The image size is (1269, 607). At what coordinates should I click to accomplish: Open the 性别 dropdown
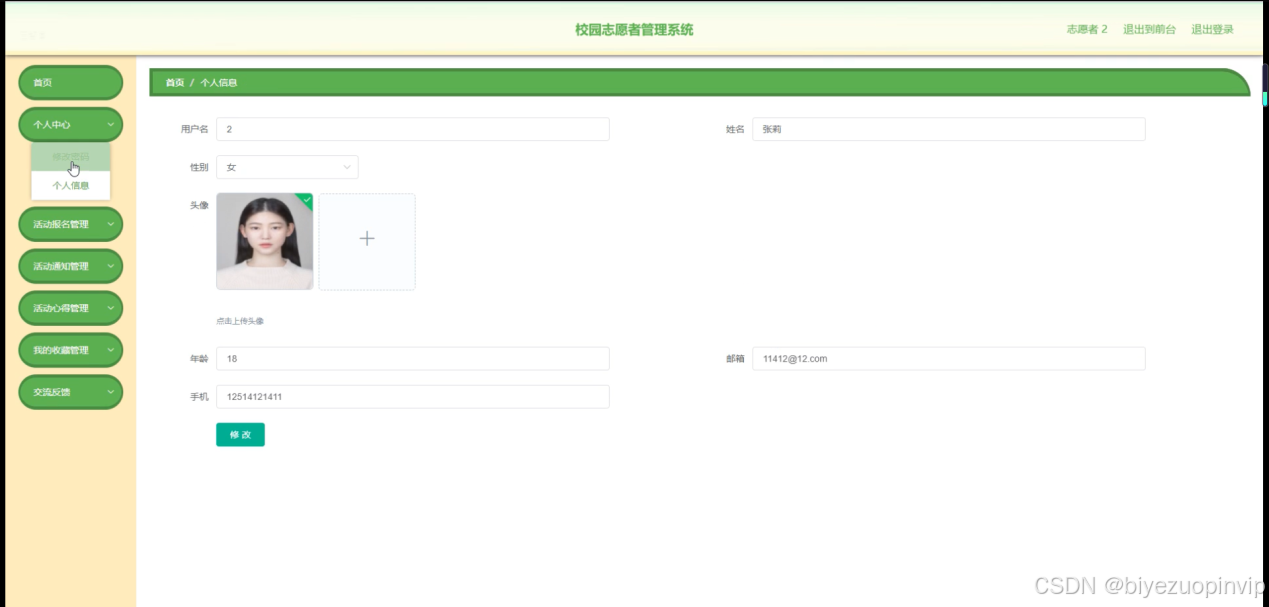(x=287, y=167)
